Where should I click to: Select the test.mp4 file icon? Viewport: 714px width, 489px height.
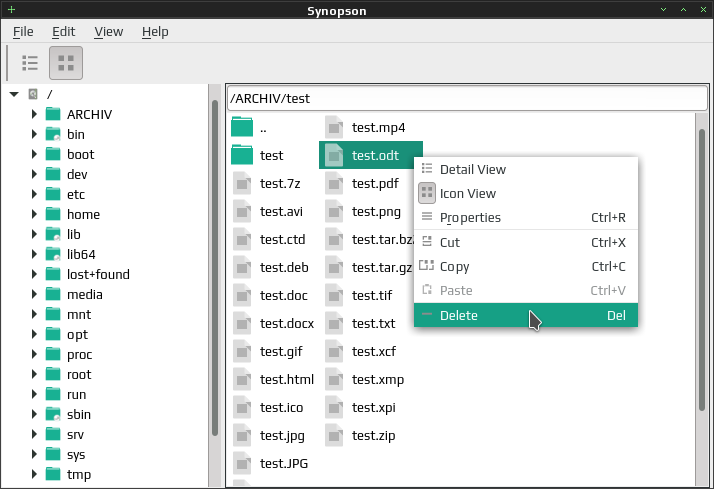click(334, 127)
